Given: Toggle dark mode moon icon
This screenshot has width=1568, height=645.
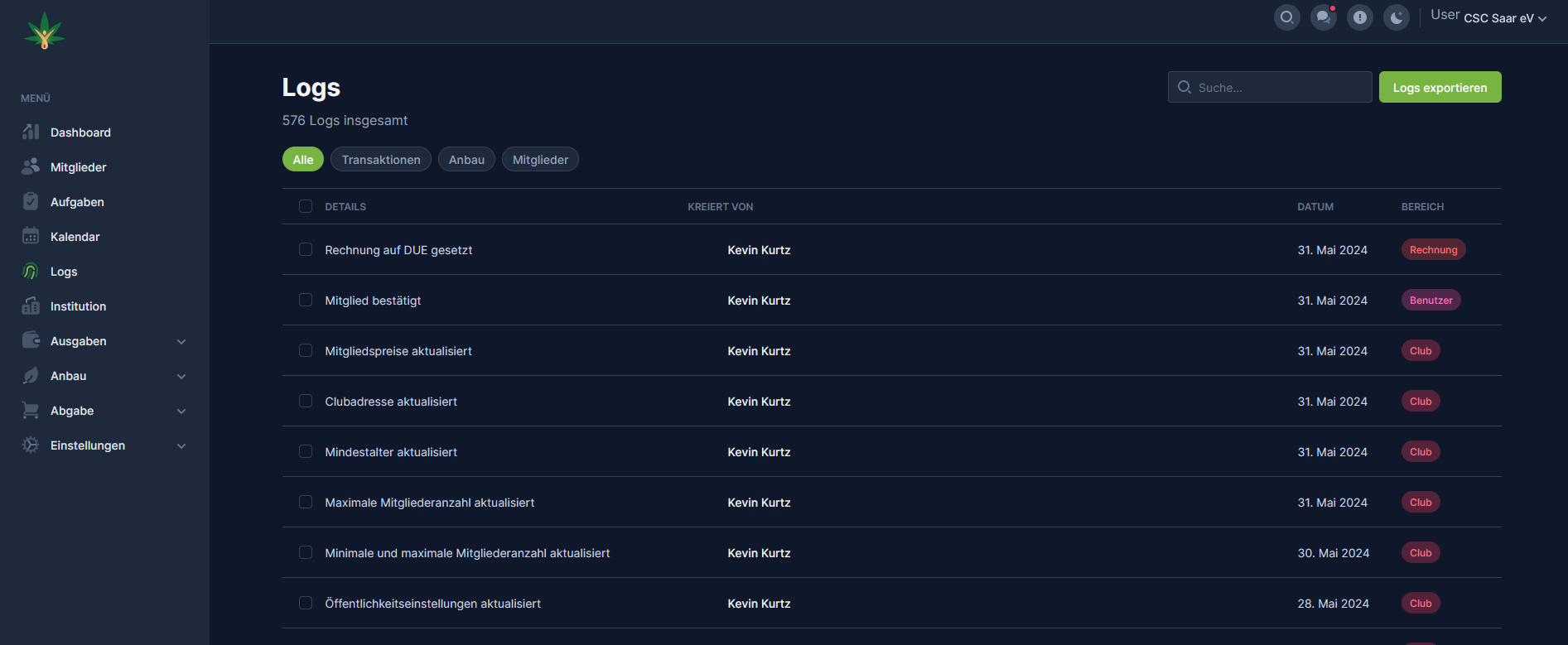Looking at the screenshot, I should pyautogui.click(x=1396, y=17).
